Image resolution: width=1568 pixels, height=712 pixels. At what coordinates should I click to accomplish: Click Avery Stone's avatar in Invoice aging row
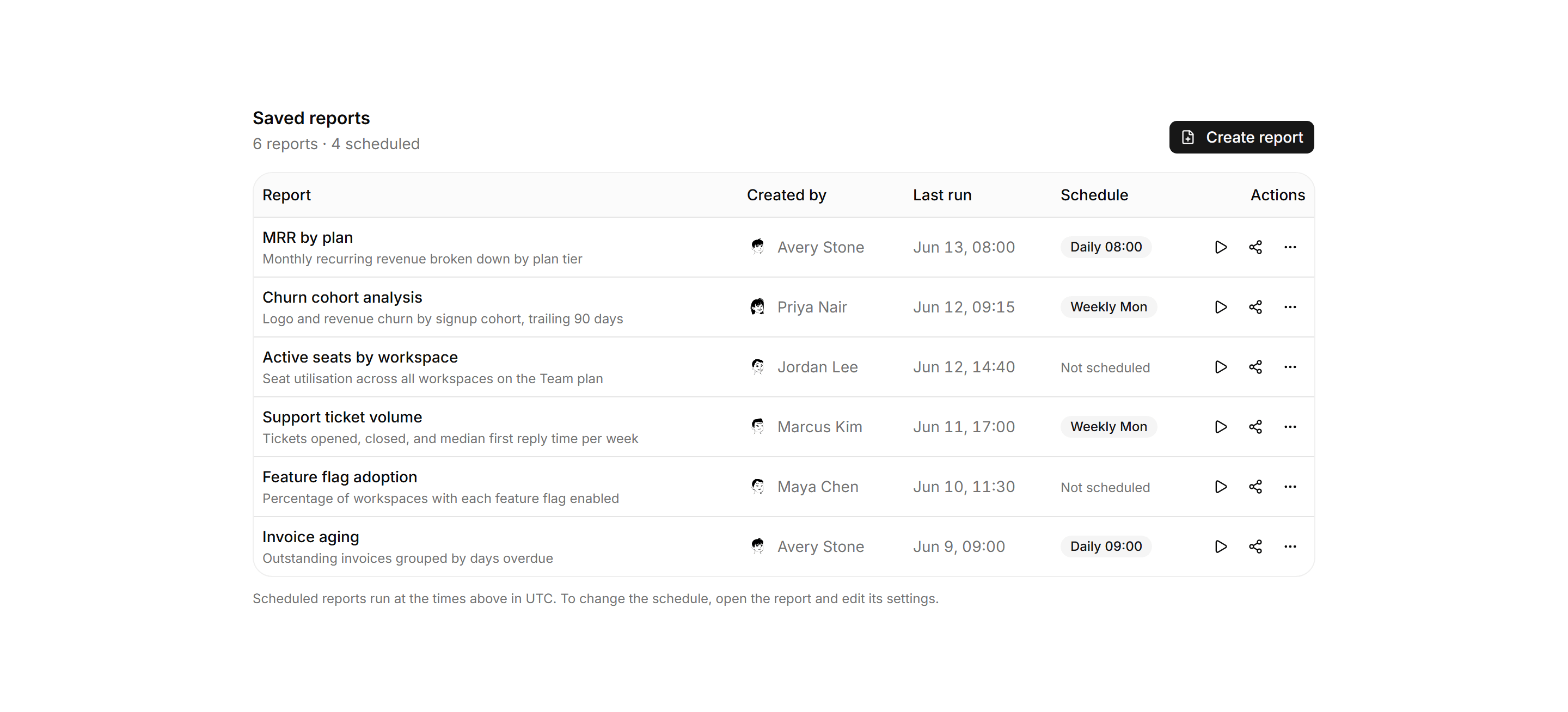[757, 547]
